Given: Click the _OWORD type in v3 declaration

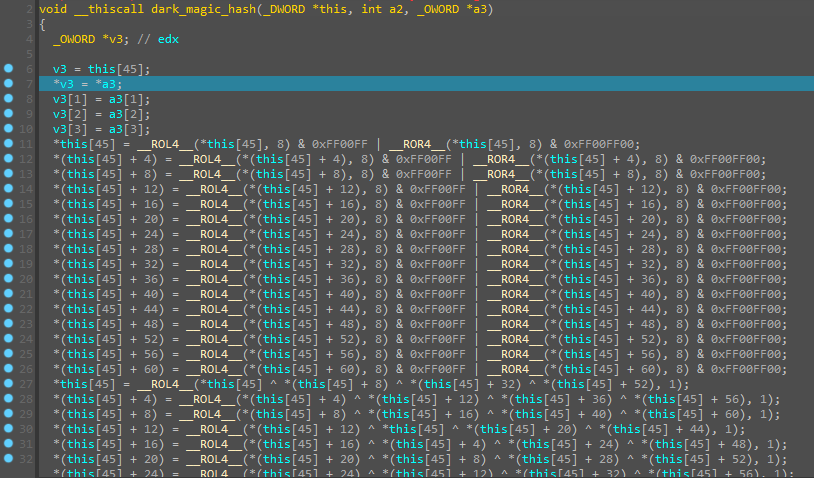Looking at the screenshot, I should [76, 39].
